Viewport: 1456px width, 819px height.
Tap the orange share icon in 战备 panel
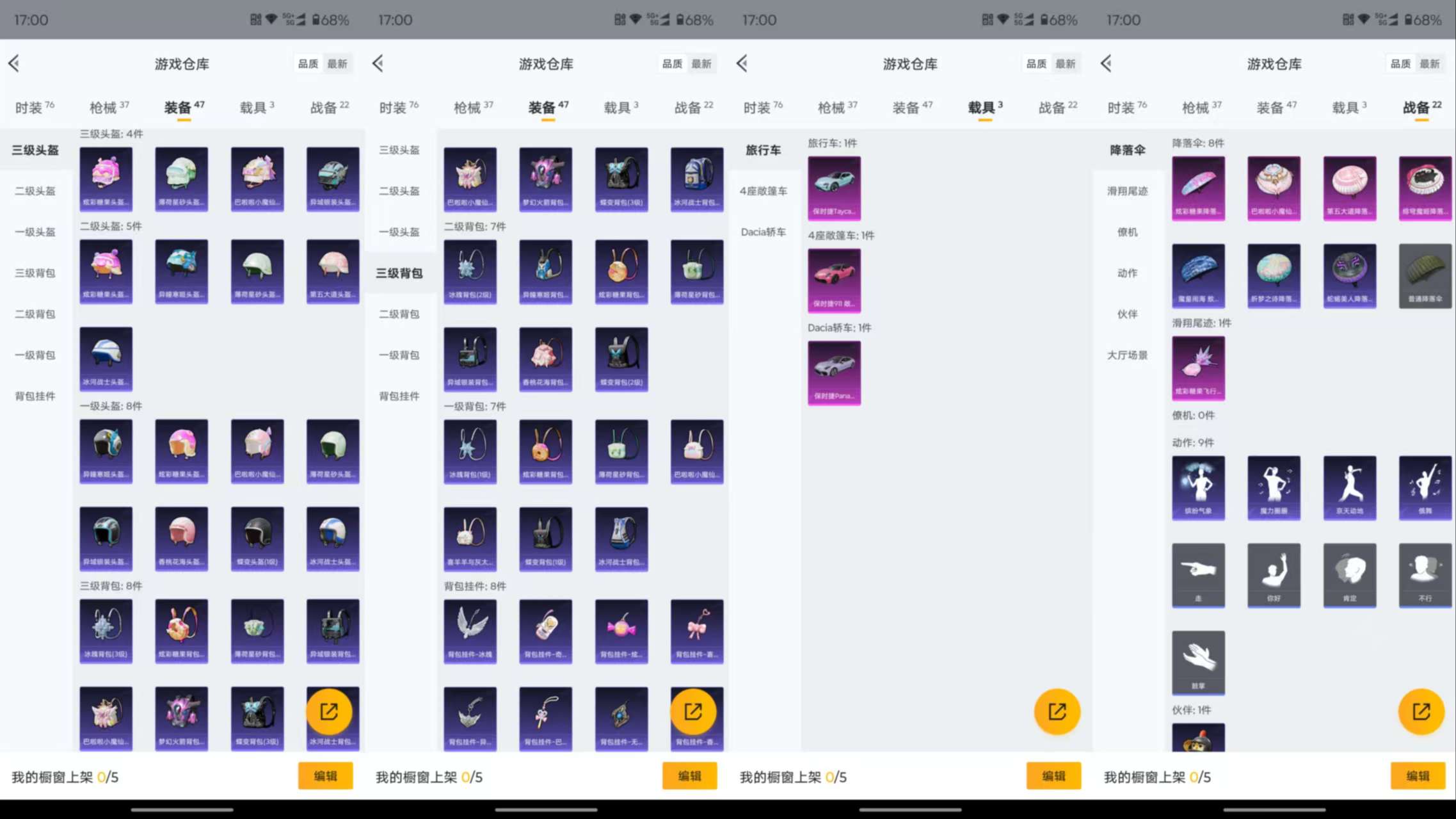point(1421,711)
